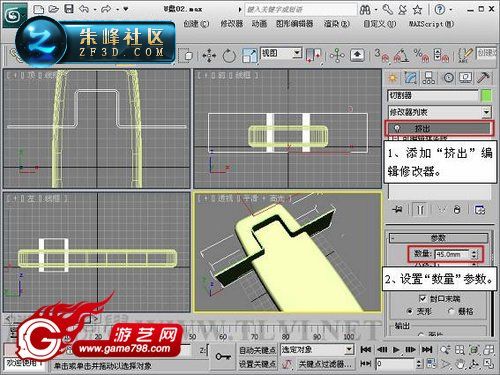This screenshot has width=500, height=375.
Task: Toggle the Angle Snap icon
Action: click(x=402, y=55)
